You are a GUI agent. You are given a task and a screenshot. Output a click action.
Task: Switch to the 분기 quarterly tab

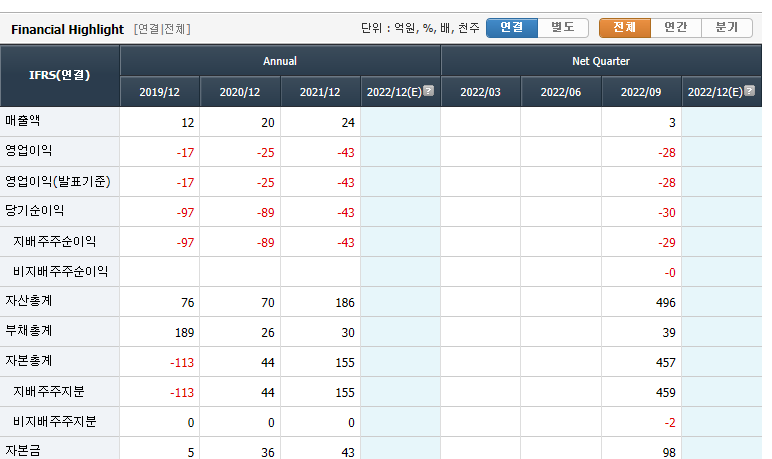(x=727, y=28)
